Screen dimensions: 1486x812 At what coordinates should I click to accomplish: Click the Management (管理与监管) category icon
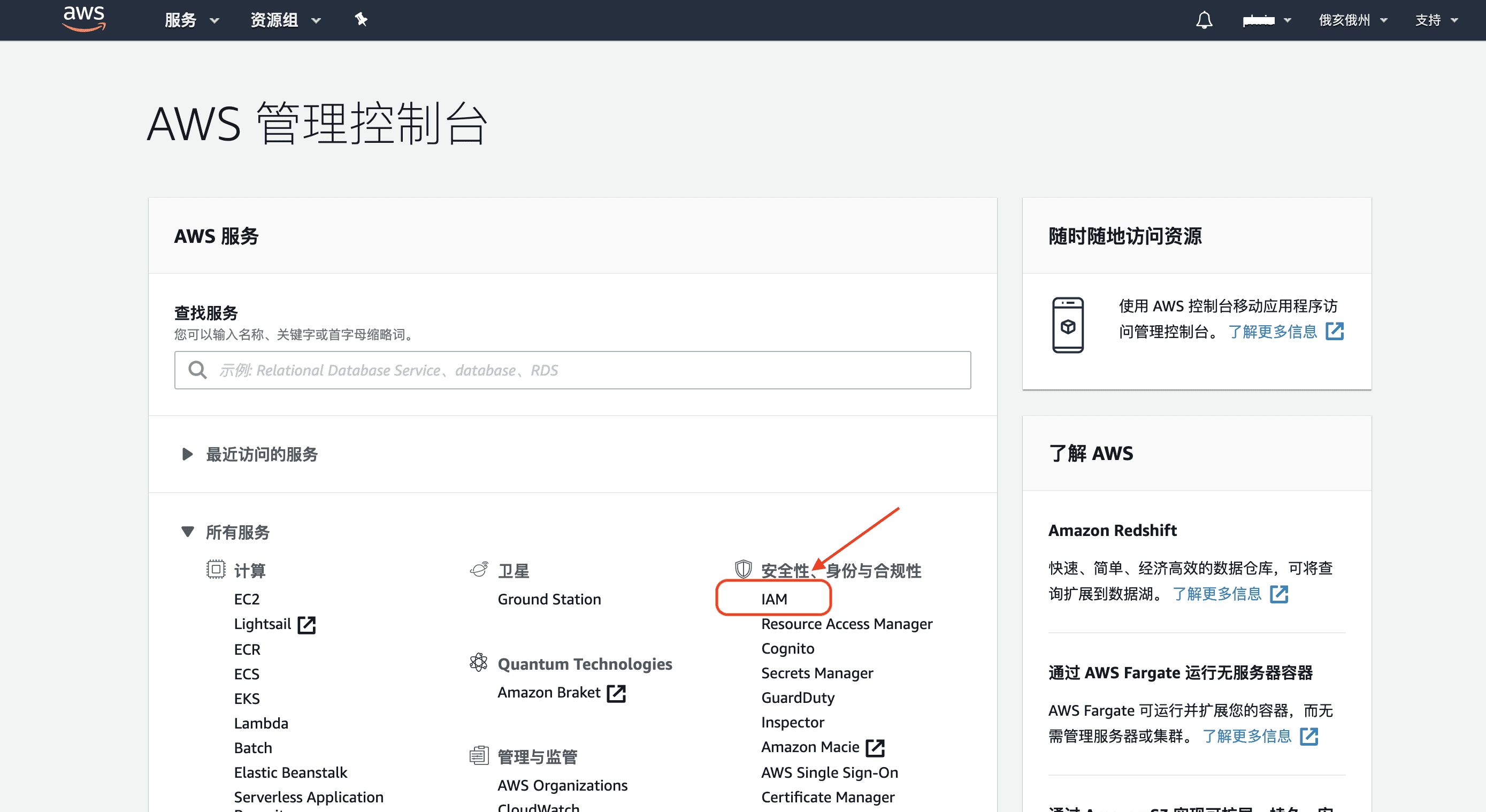(479, 755)
